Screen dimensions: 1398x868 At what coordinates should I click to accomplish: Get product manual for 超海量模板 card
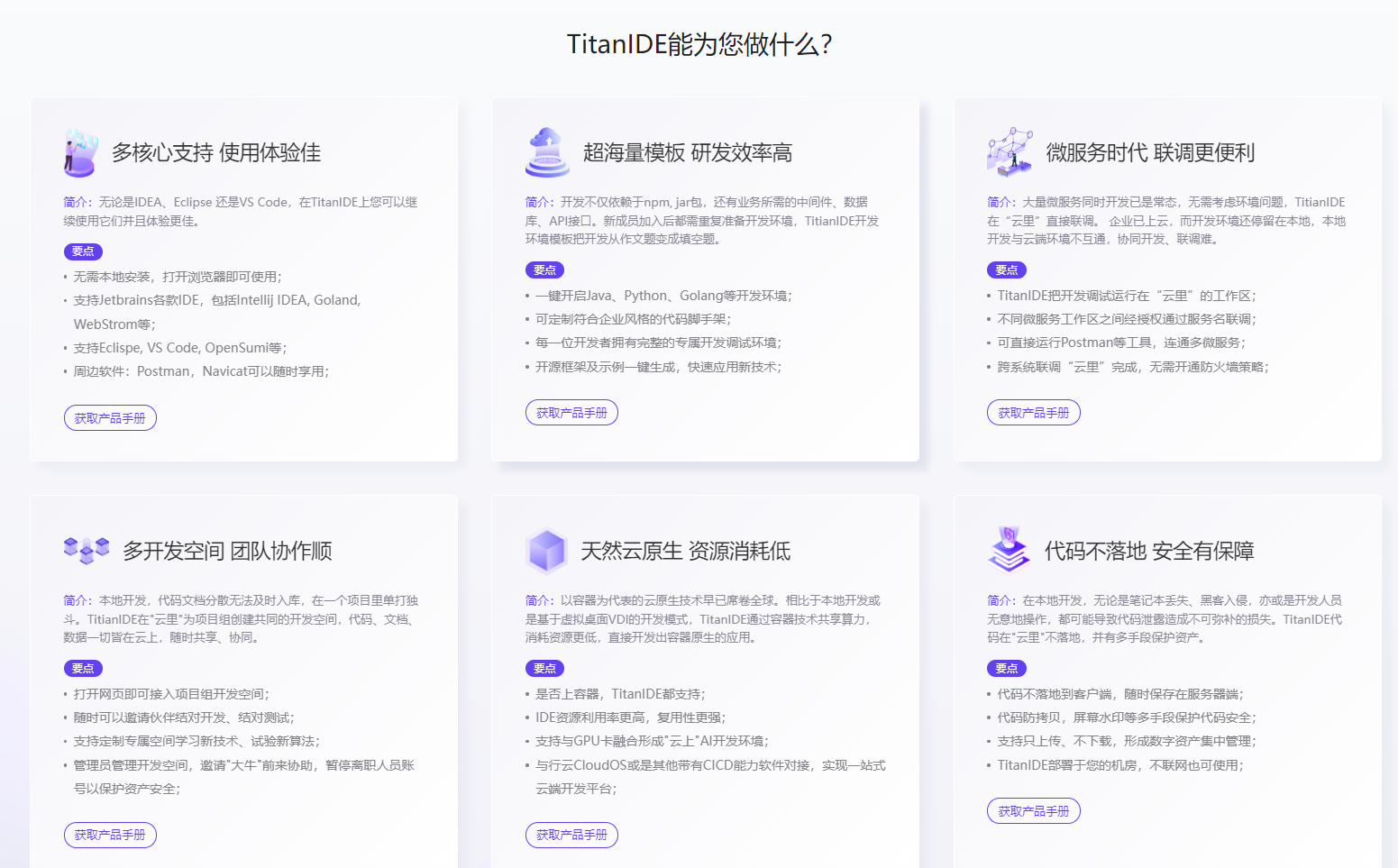(571, 413)
